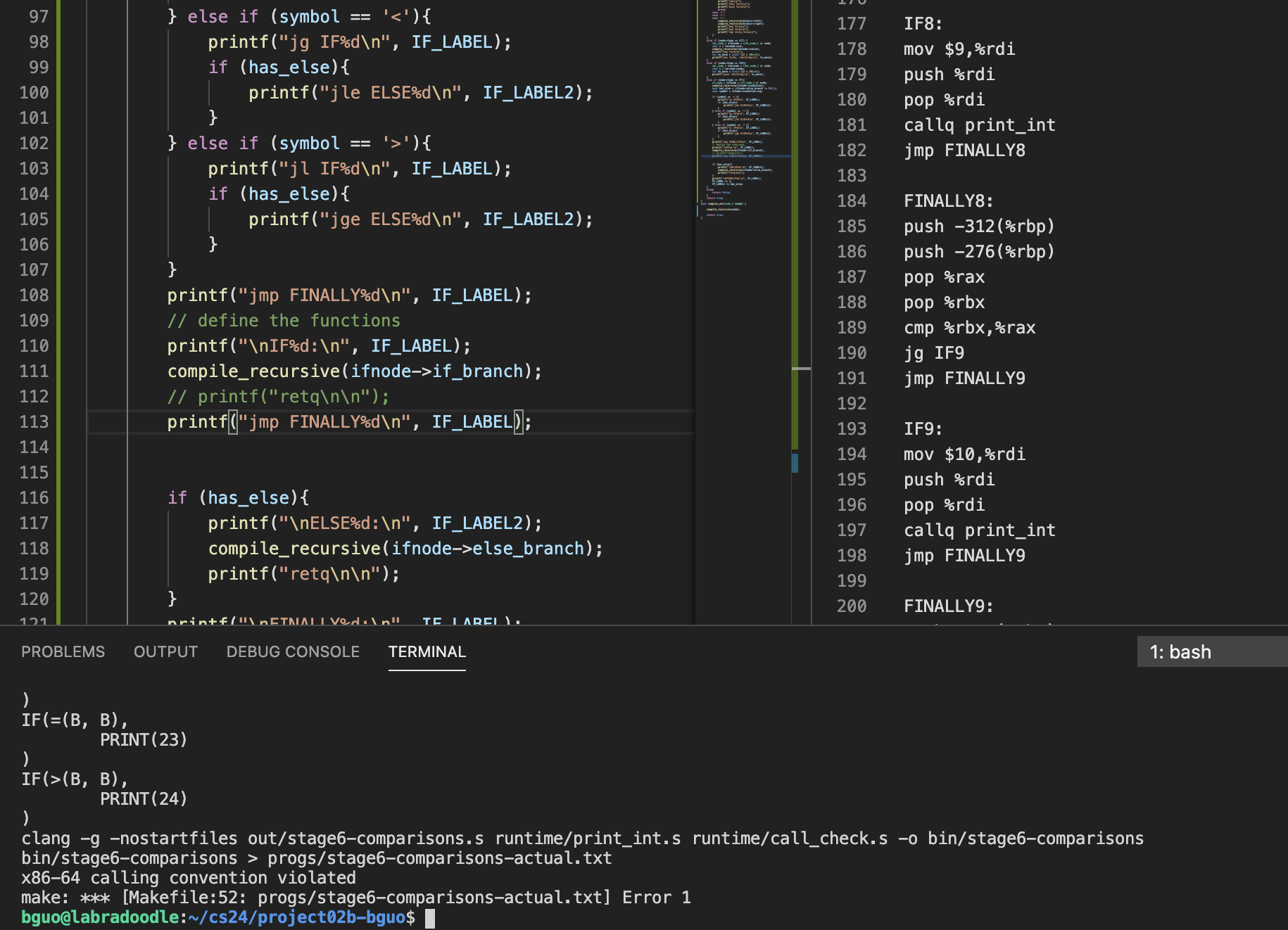The image size is (1288, 930).
Task: Click 'x86-64 calling convention violated' terminal message
Action: [188, 878]
